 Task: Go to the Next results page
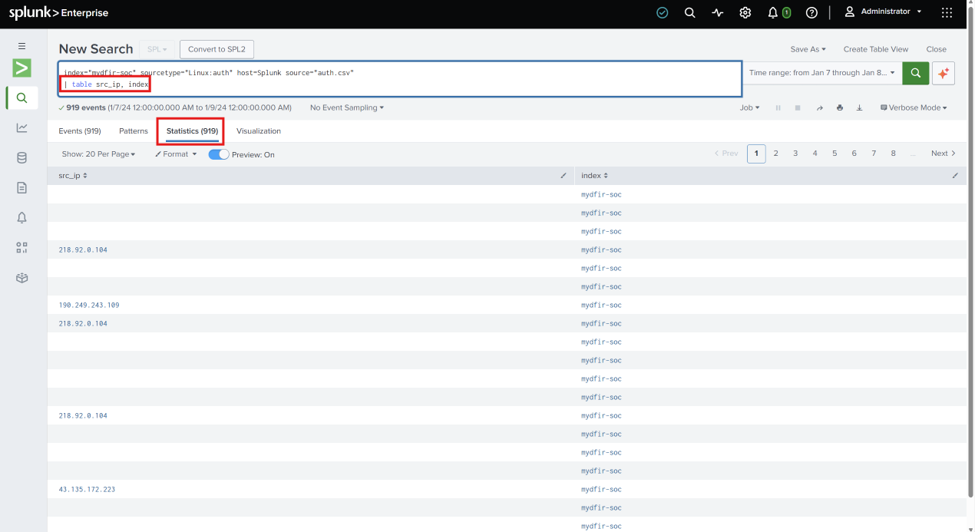tap(943, 154)
